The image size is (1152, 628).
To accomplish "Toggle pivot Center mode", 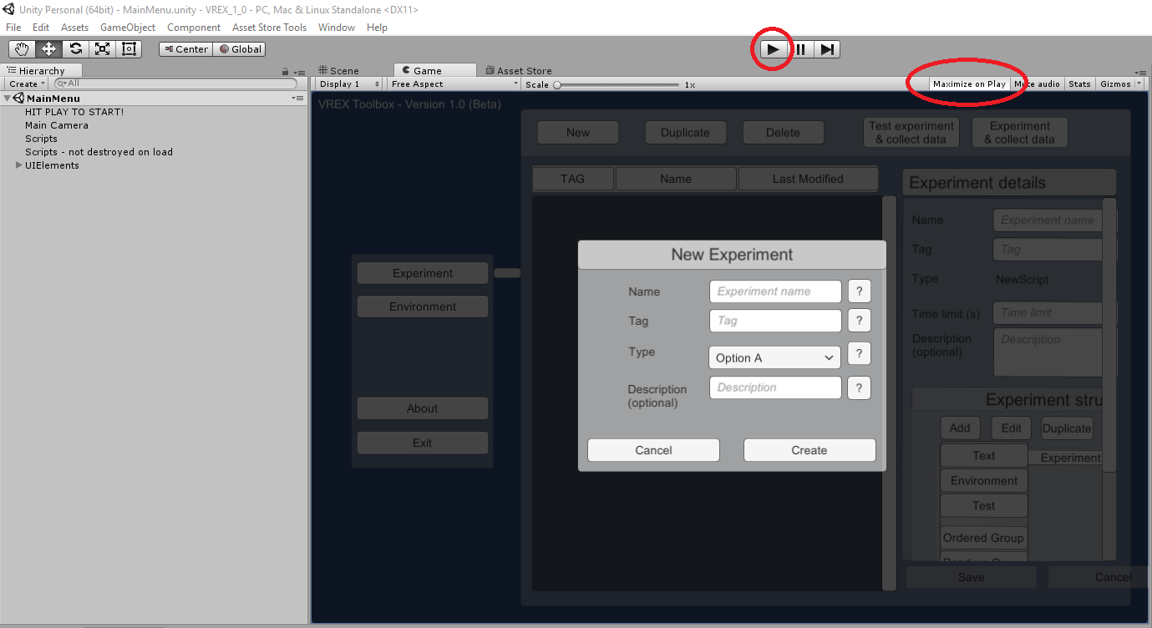I will tap(186, 49).
